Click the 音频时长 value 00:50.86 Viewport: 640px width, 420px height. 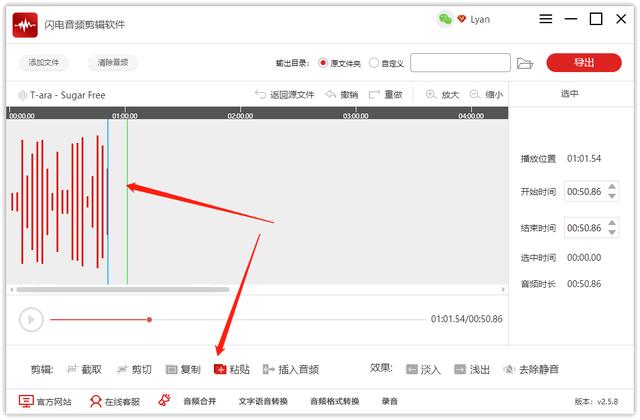[584, 284]
